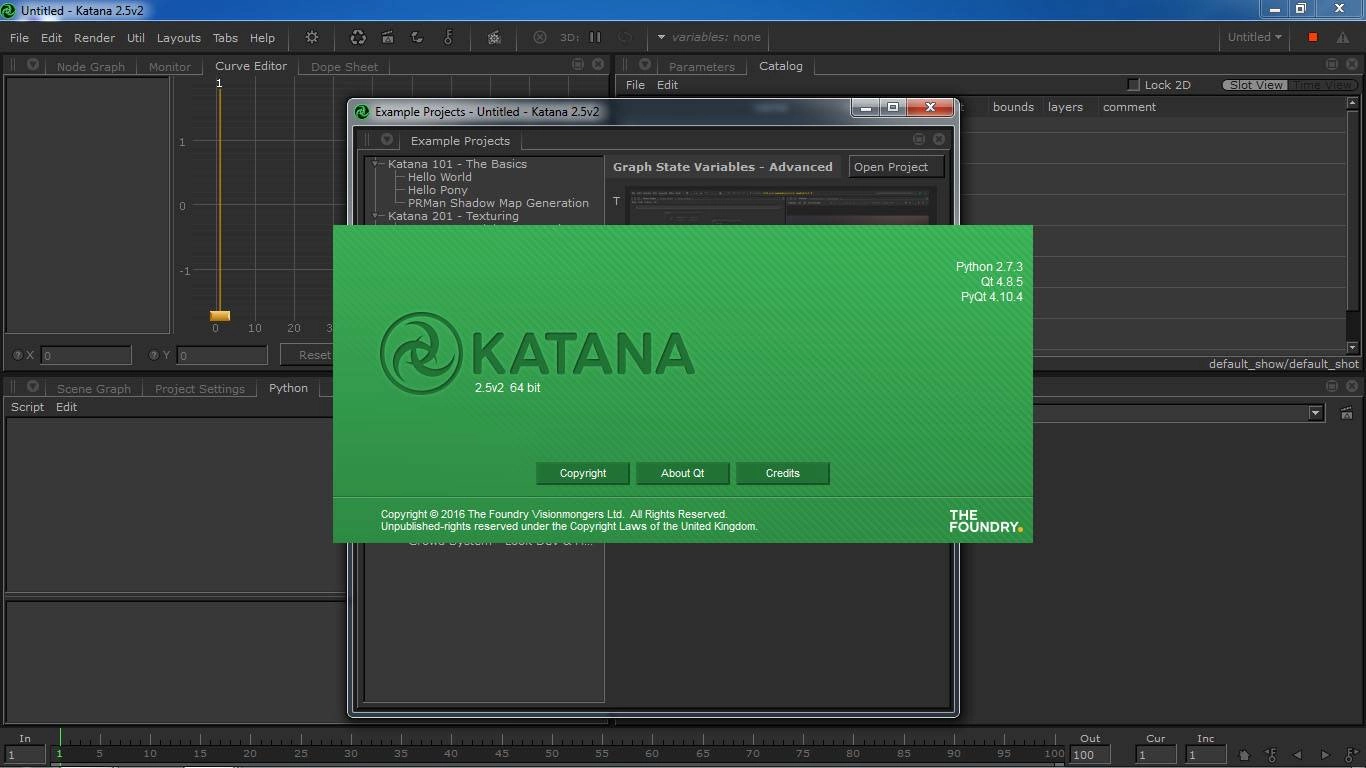
Task: Maximize the Example Projects pane via its icon
Action: (919, 139)
